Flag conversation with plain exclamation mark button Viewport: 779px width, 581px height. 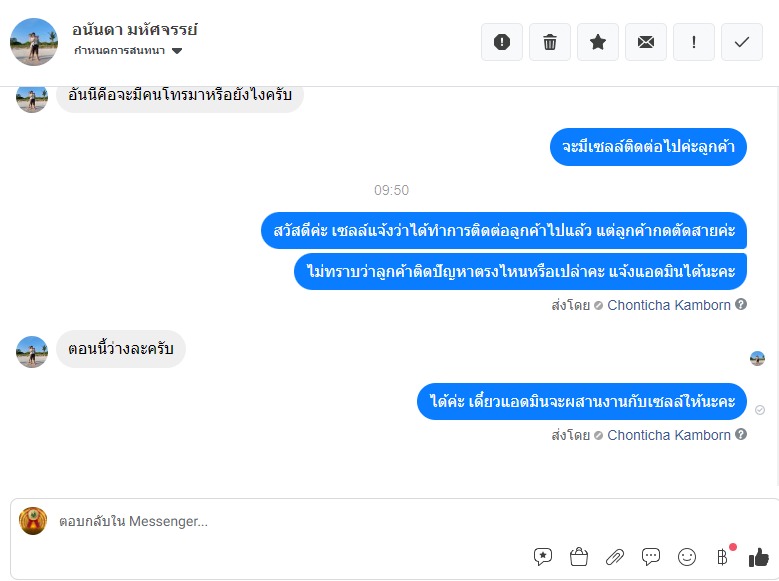(x=694, y=42)
